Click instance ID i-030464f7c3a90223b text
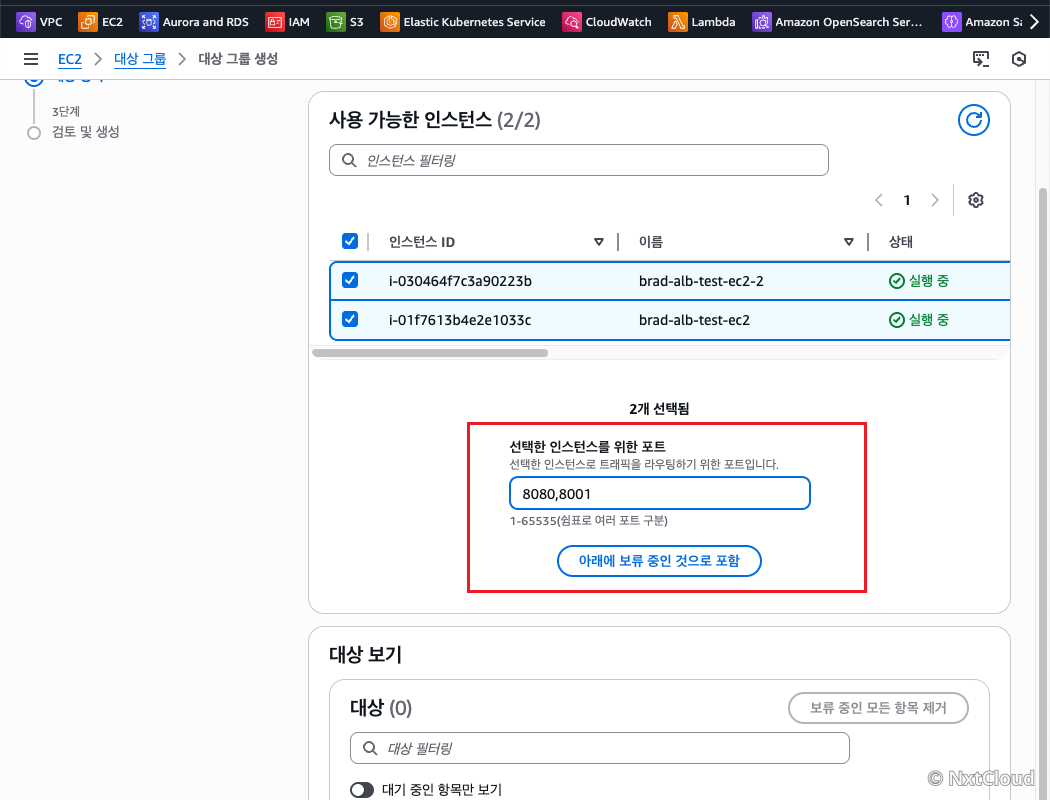This screenshot has width=1050, height=800. (460, 281)
